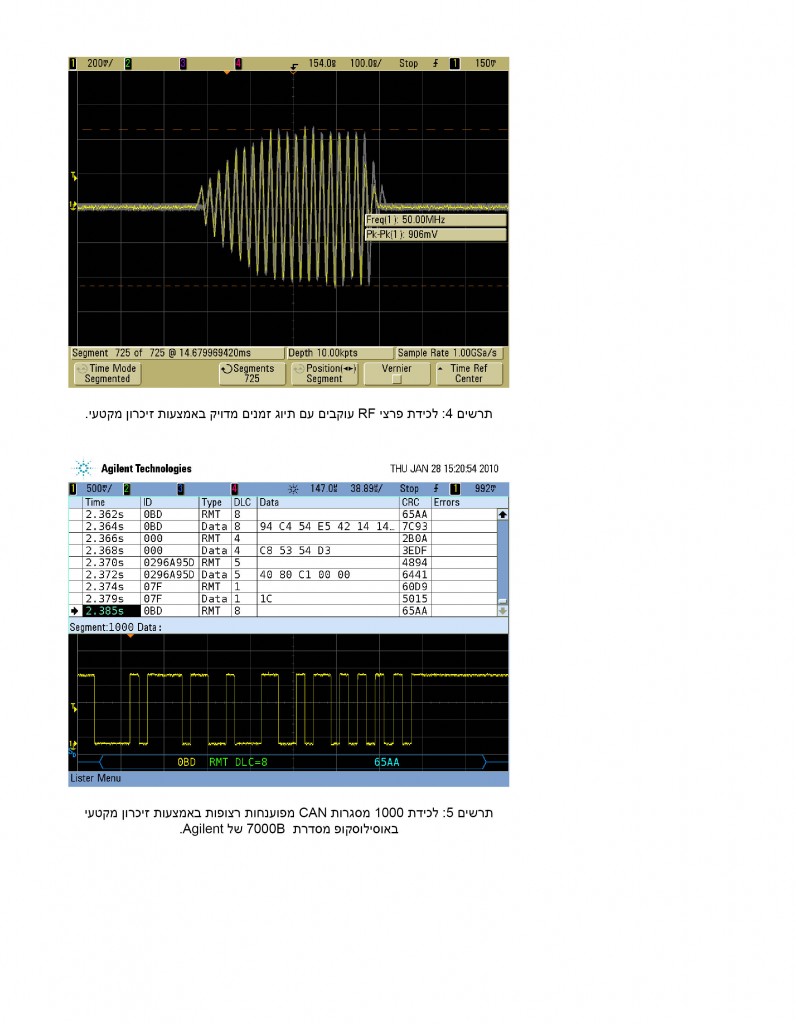796x1024 pixels.
Task: Click the Pk-Pk(1): 906mV measurement box
Action: (436, 234)
